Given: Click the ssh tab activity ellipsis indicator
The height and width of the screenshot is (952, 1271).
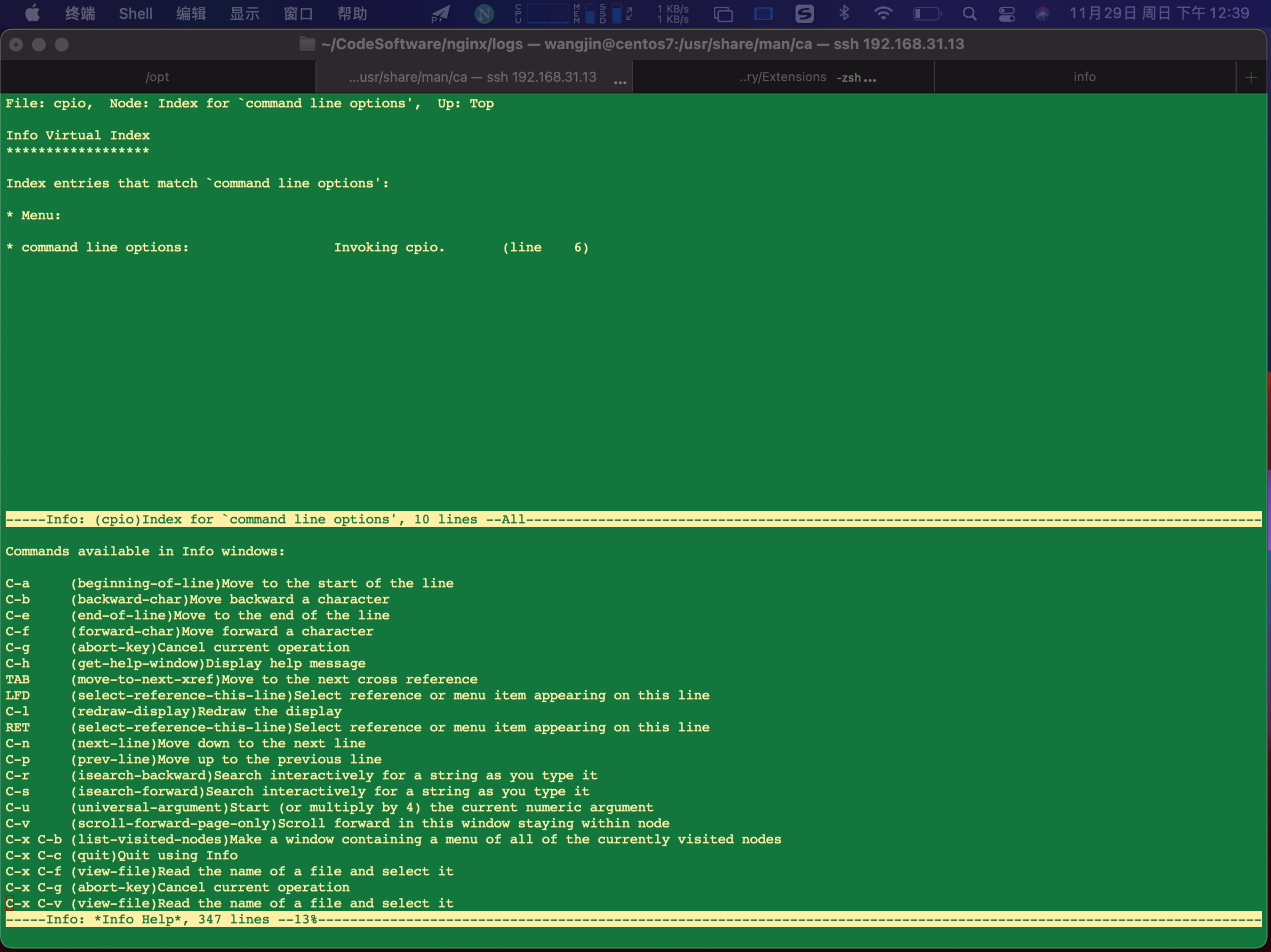Looking at the screenshot, I should pos(619,82).
